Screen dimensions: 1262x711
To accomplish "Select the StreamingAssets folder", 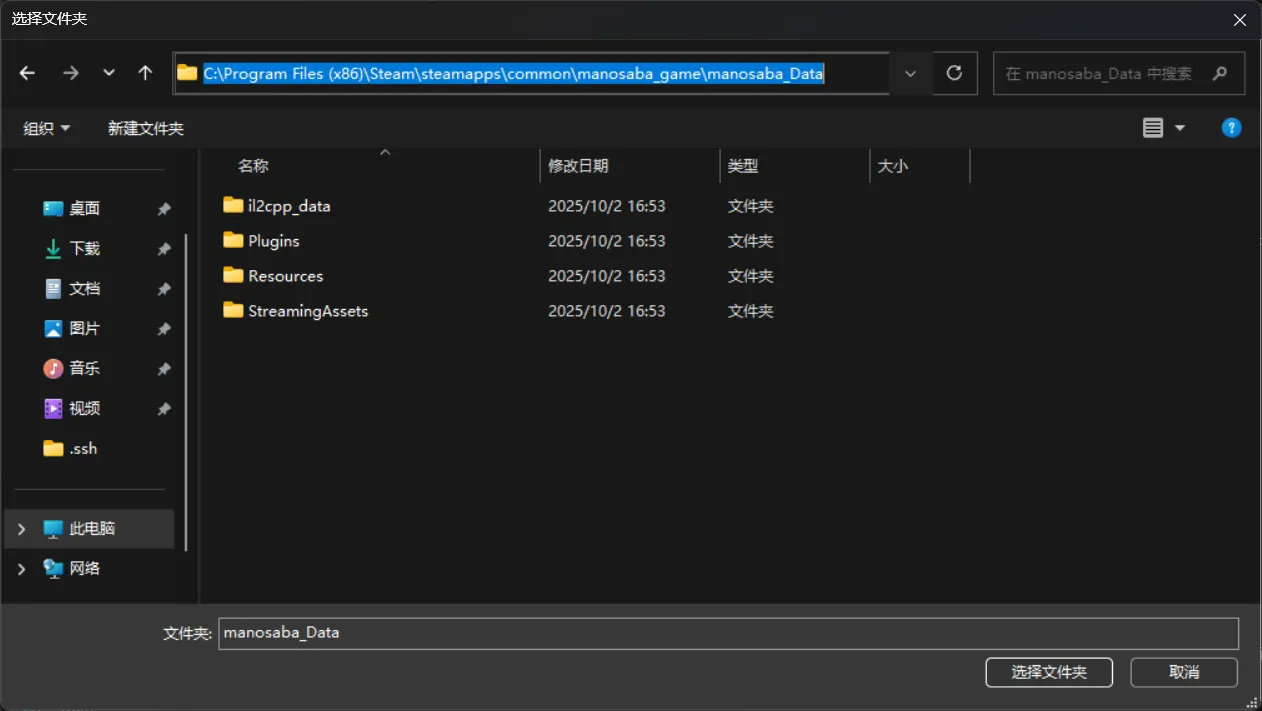I will point(307,311).
